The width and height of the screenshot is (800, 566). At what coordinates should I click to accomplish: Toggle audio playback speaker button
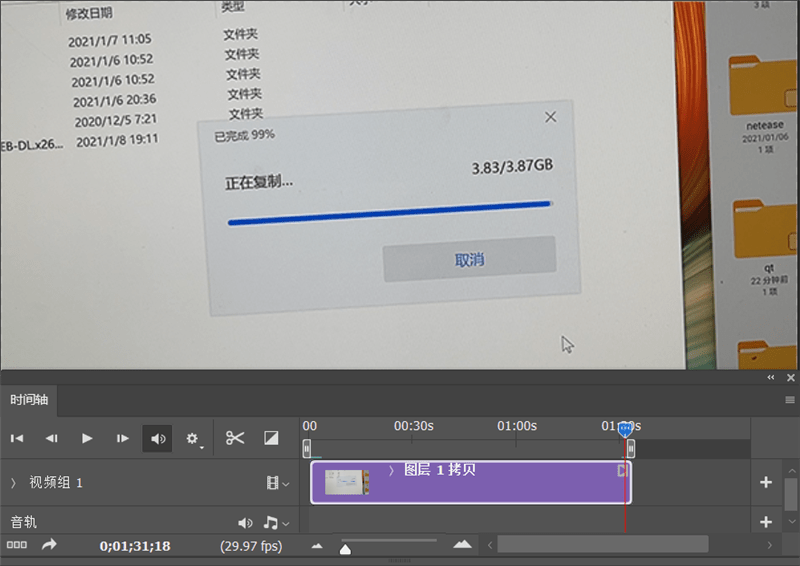pos(157,438)
